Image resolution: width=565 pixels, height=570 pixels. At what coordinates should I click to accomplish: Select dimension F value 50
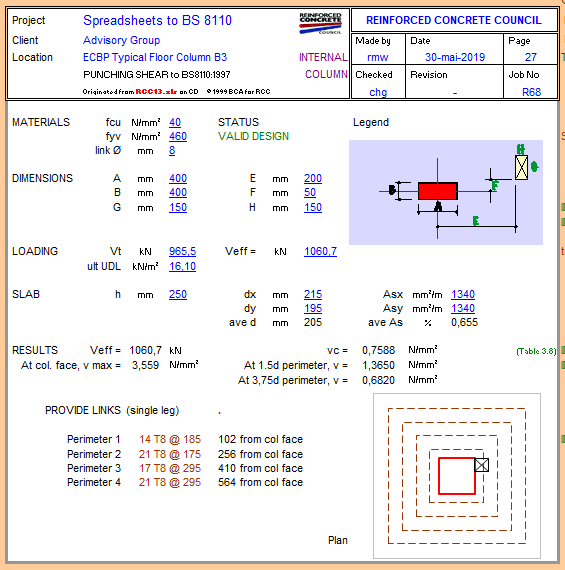310,192
